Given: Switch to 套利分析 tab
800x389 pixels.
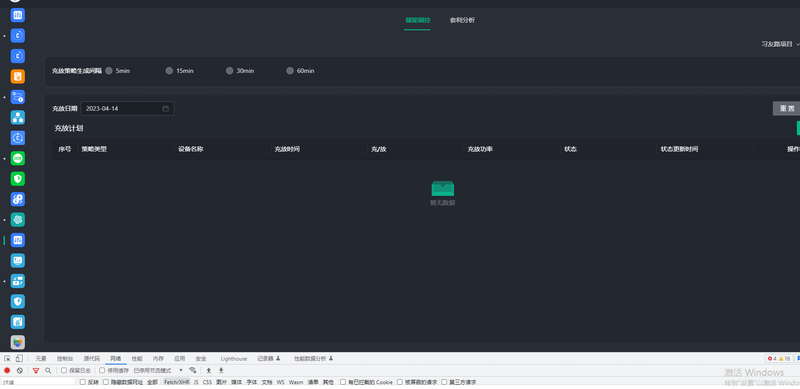Looking at the screenshot, I should [462, 20].
